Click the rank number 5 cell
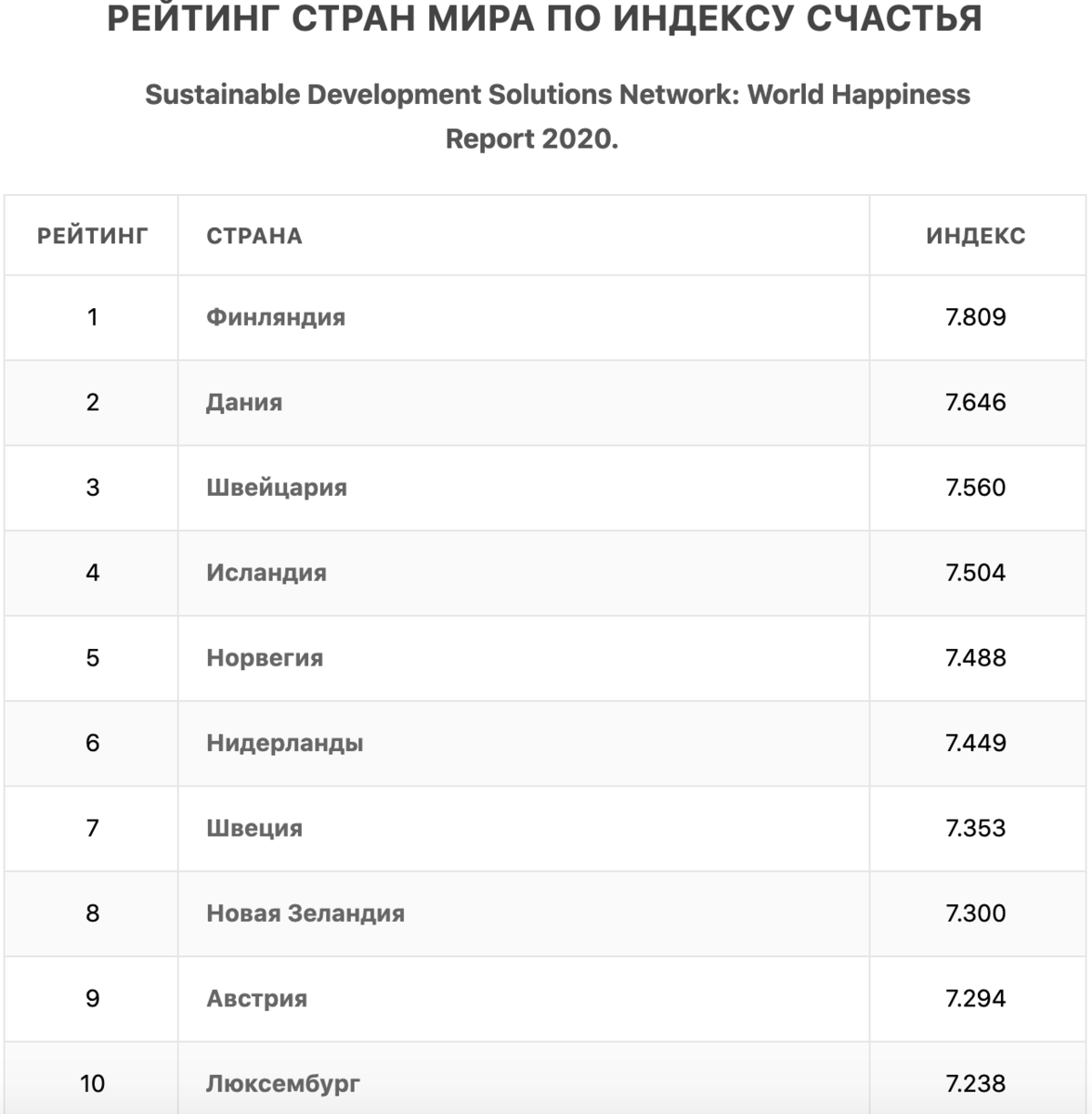Image resolution: width=1092 pixels, height=1114 pixels. pos(93,658)
